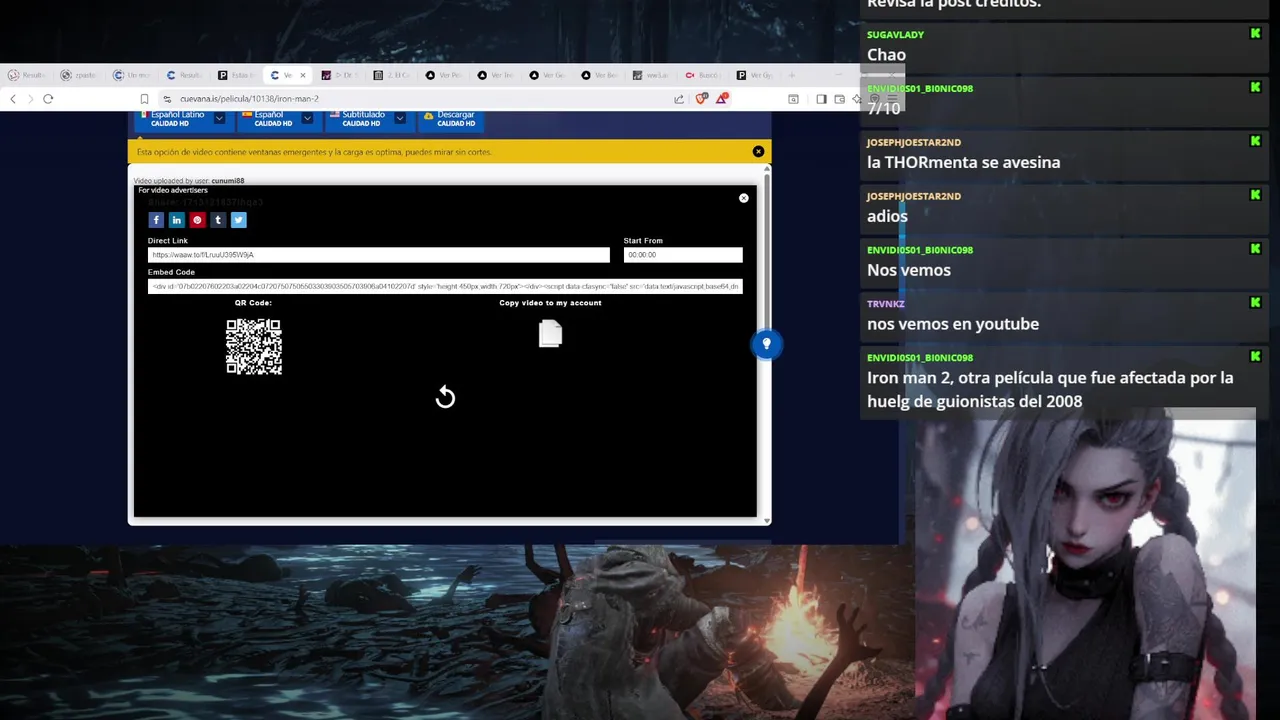Image resolution: width=1280 pixels, height=720 pixels.
Task: Switch to the 'Un me' tab
Action: click(131, 75)
